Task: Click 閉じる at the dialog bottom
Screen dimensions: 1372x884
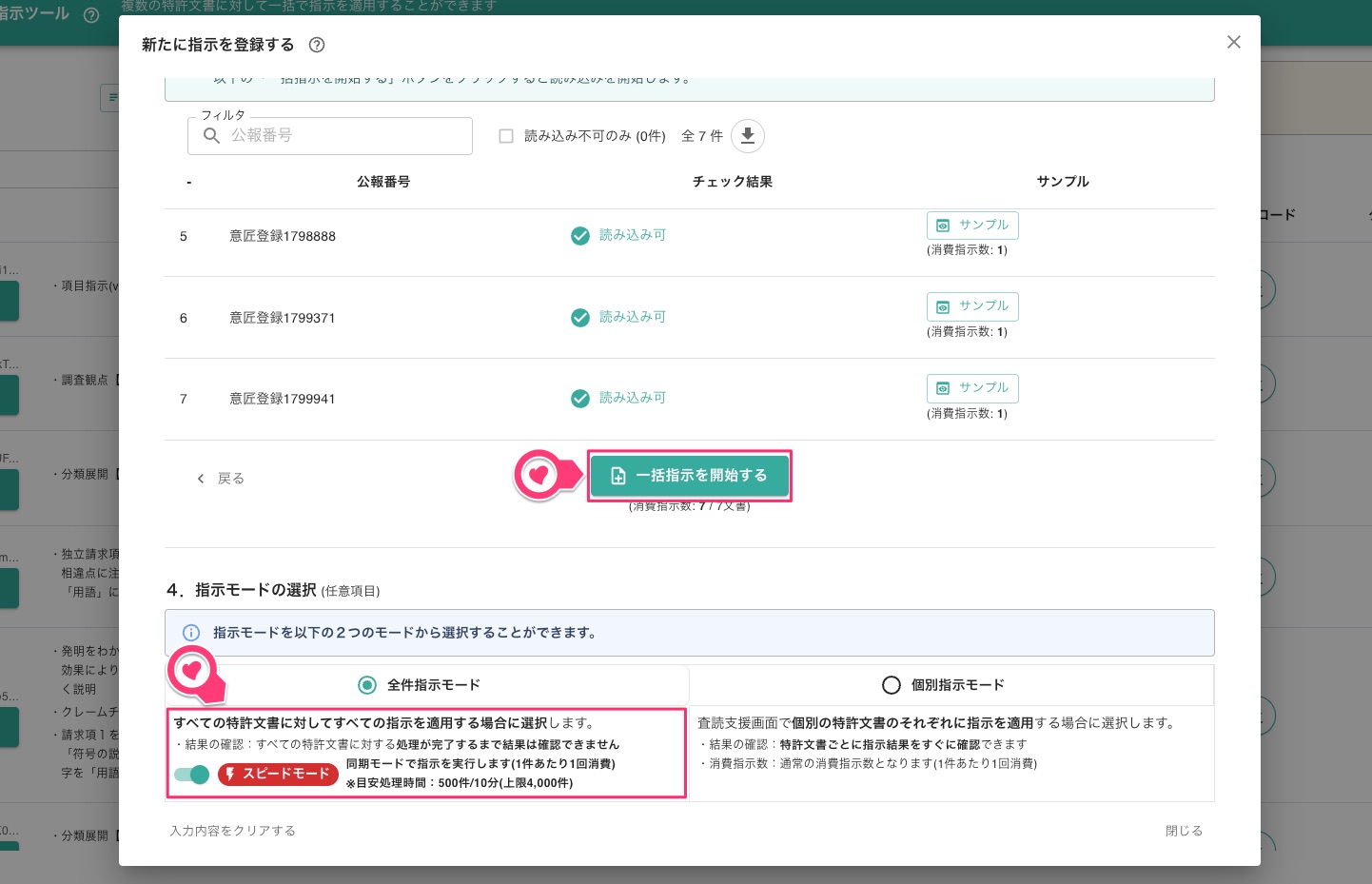Action: click(x=1185, y=831)
